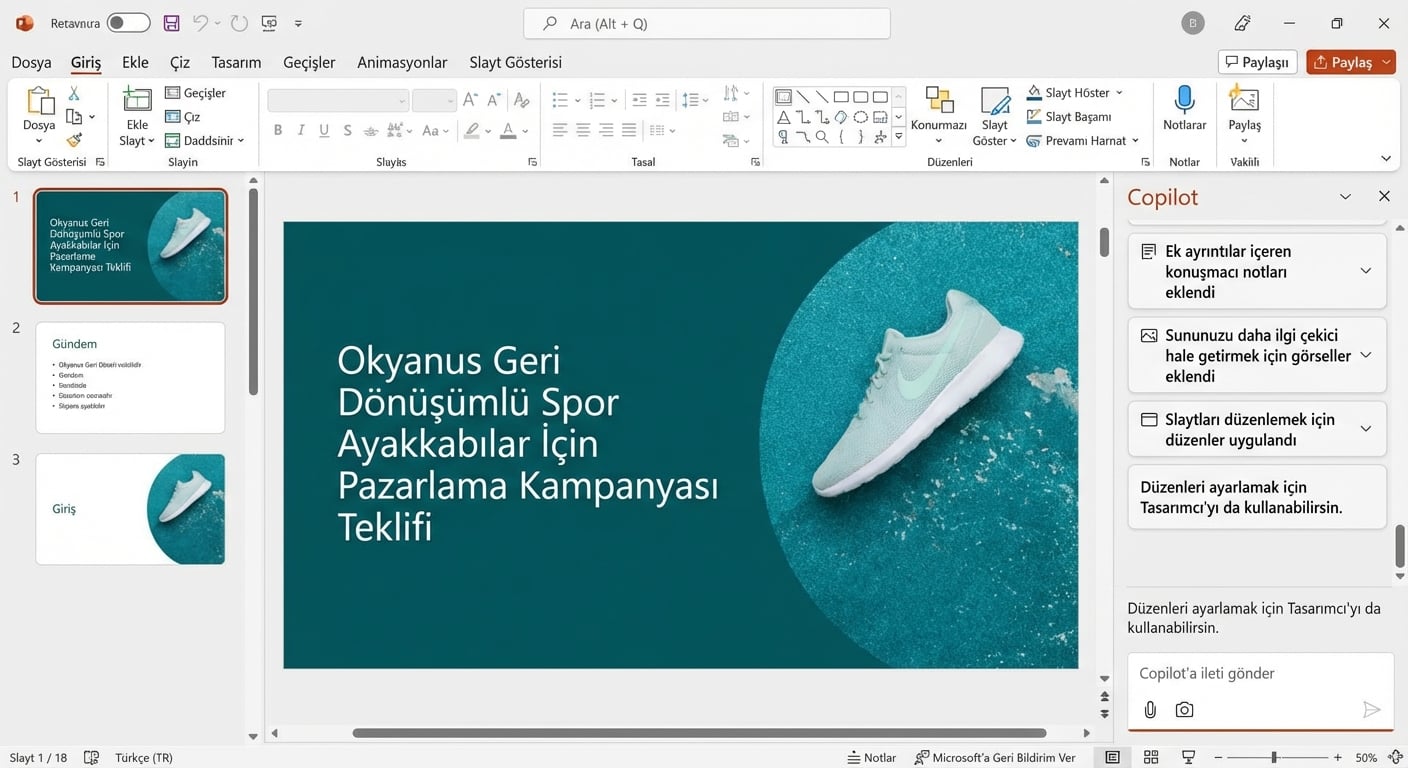Switch to the Animasyonlar ribbon tab
This screenshot has width=1408, height=768.
[401, 62]
